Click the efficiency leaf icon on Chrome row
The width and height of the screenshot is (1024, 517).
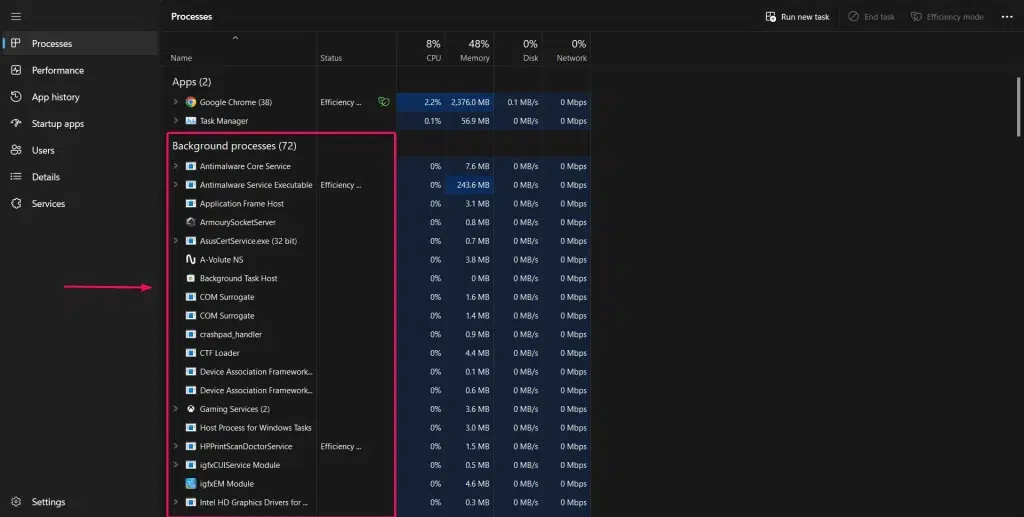pyautogui.click(x=384, y=102)
